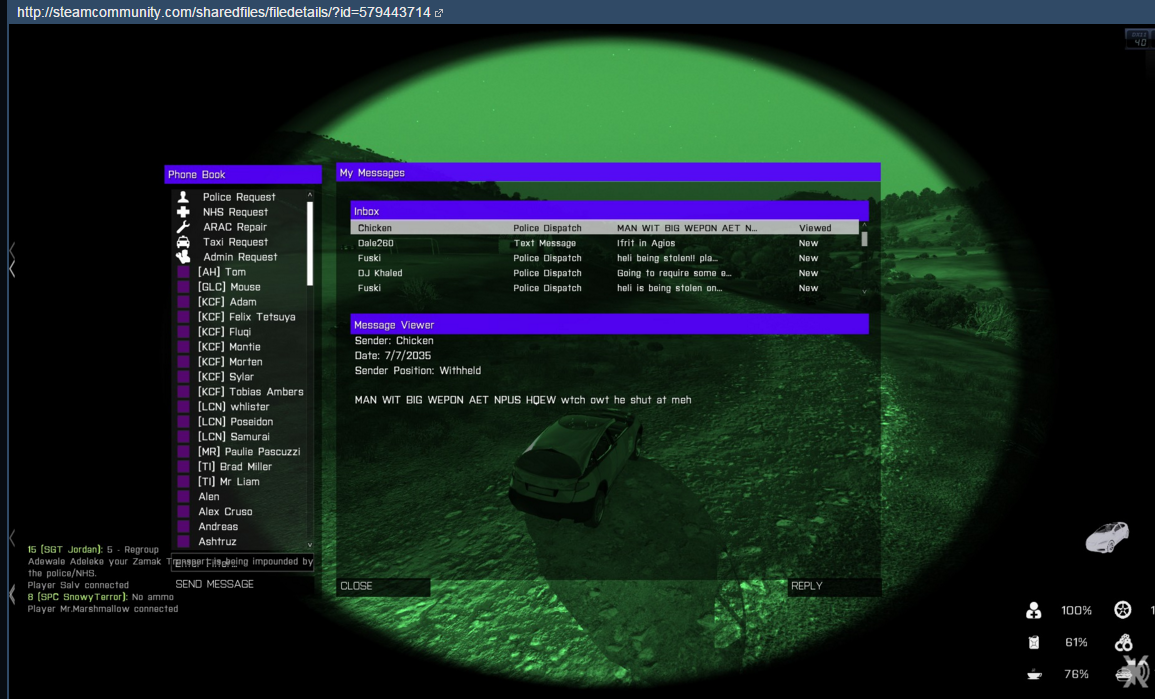Viewport: 1155px width, 699px height.
Task: Click the purple square next to Alen
Action: click(x=183, y=496)
